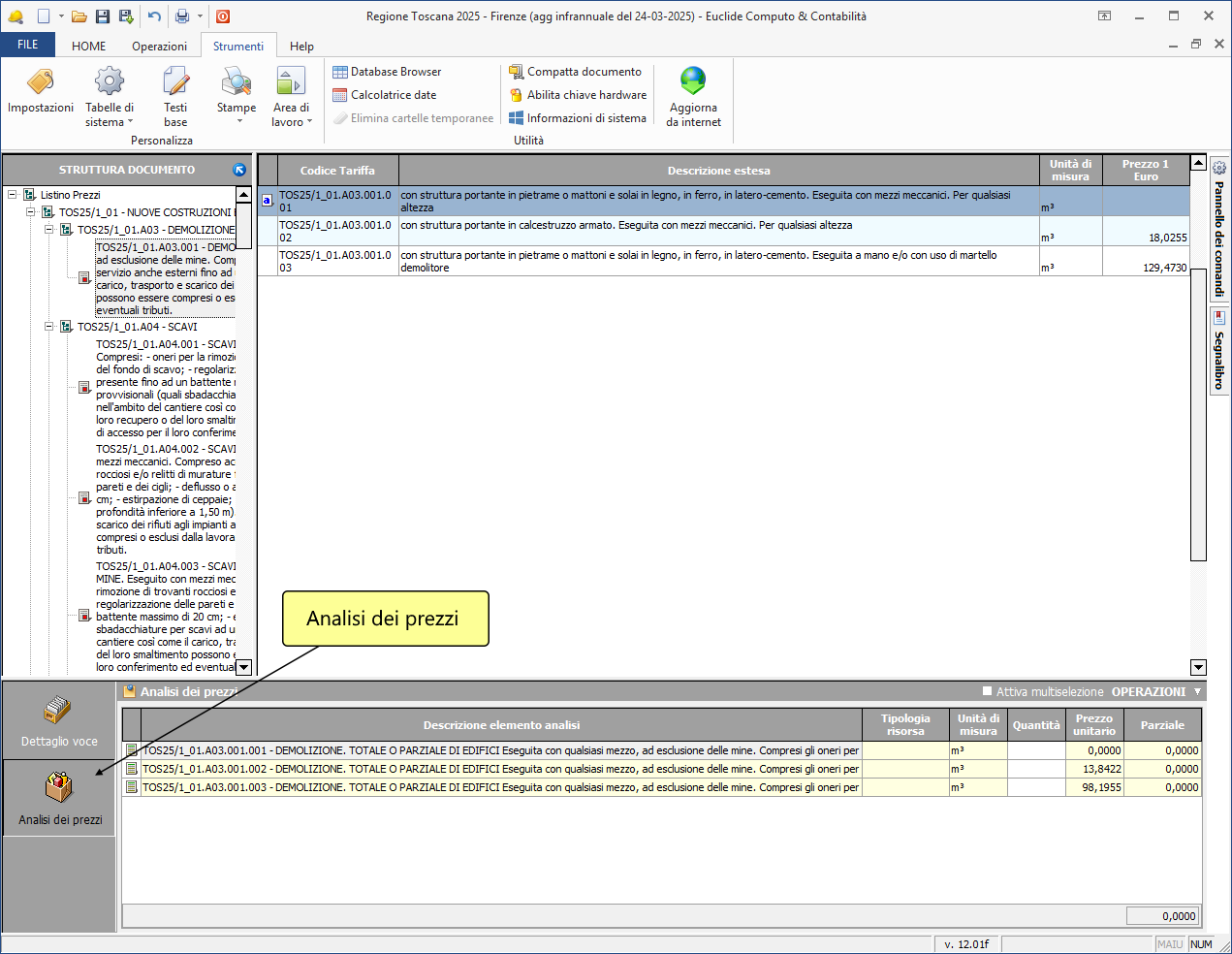Open Calcolatrice date tool
Viewport: 1232px width, 954px height.
tap(385, 95)
